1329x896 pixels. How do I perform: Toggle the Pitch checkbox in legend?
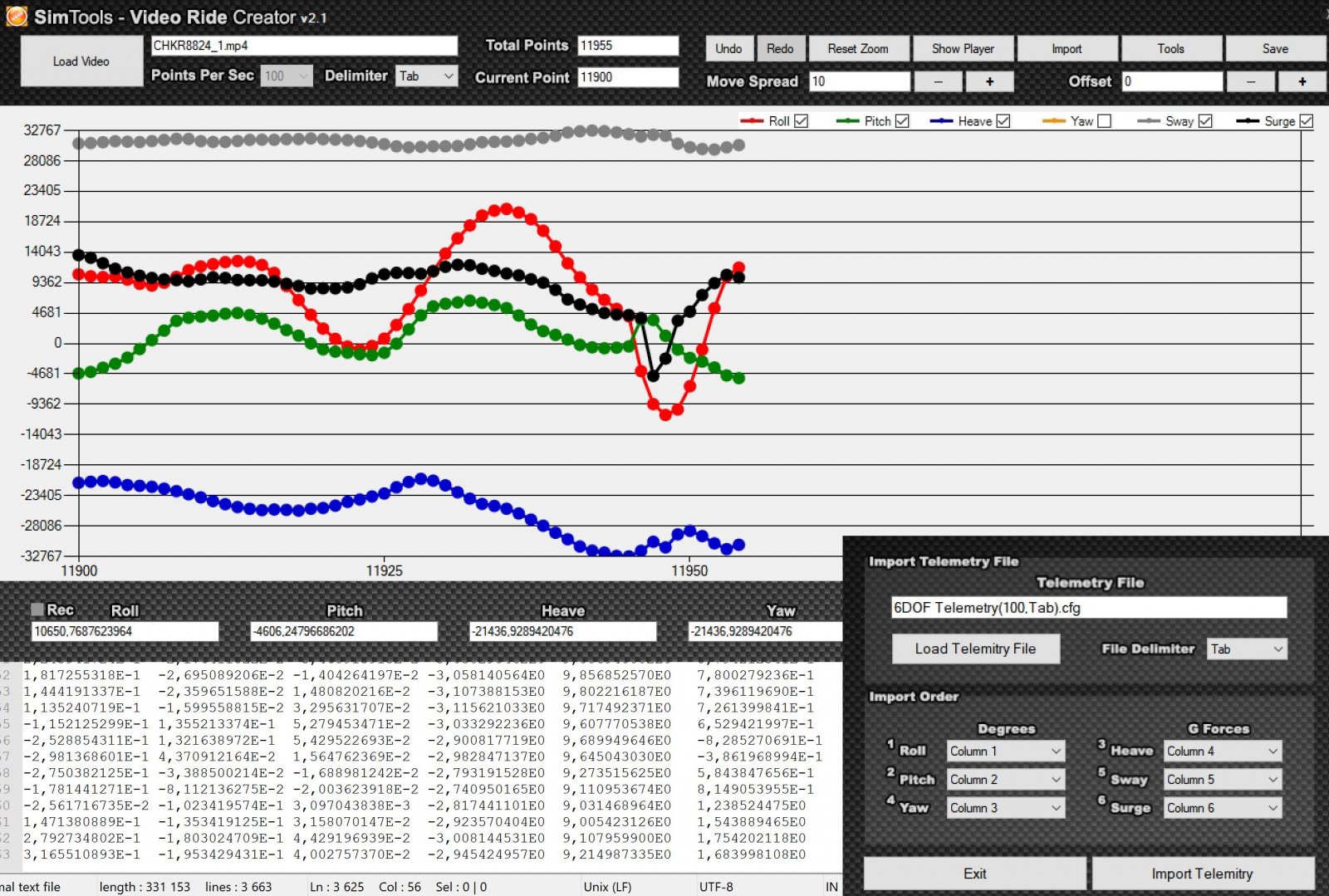pos(902,121)
